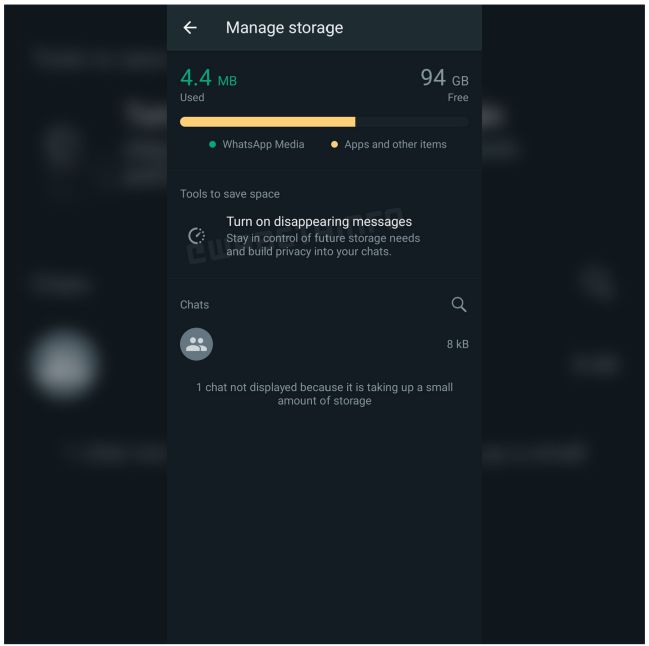The height and width of the screenshot is (646, 649).
Task: Click the Stay in control of storage description
Action: tap(323, 245)
